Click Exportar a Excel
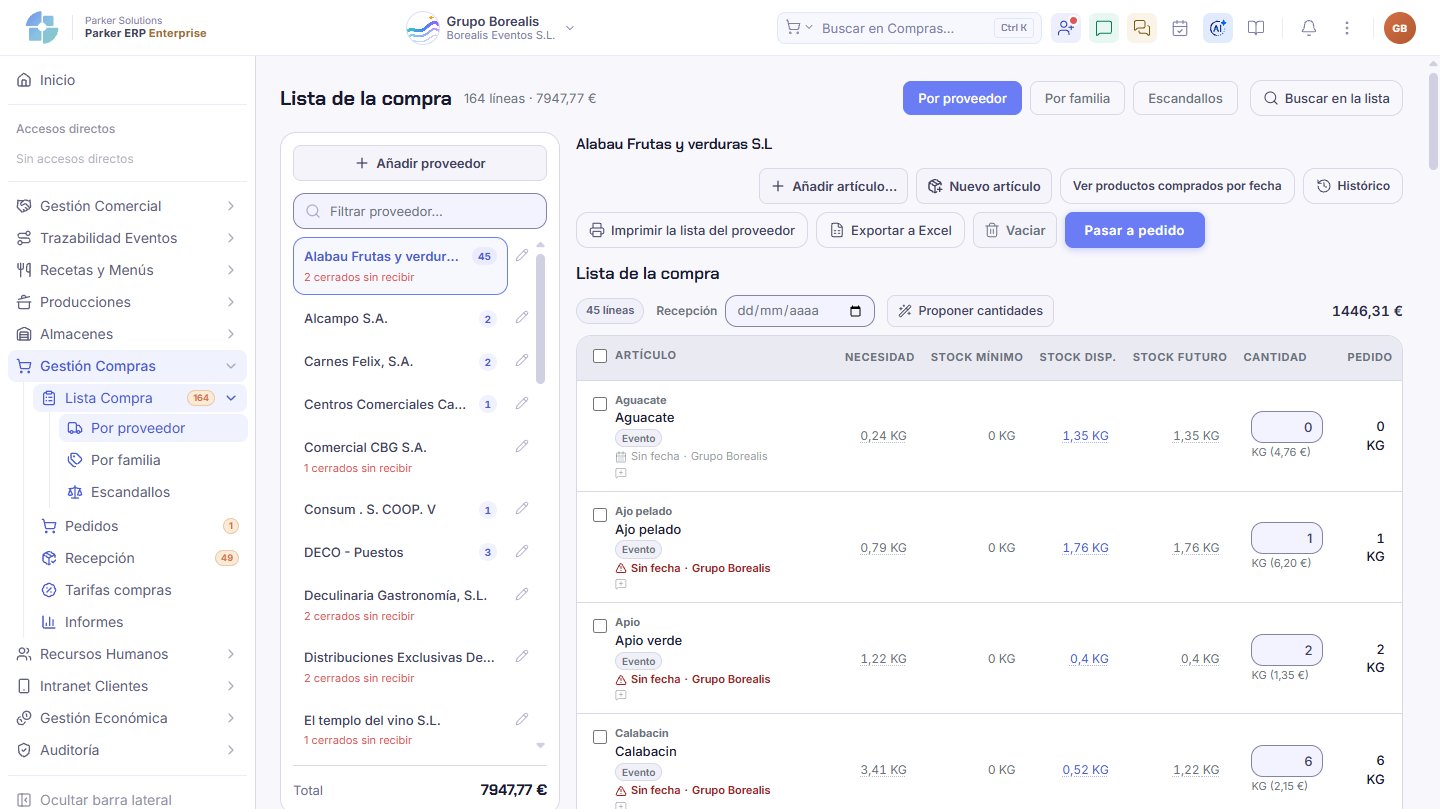The height and width of the screenshot is (809, 1440). 890,230
